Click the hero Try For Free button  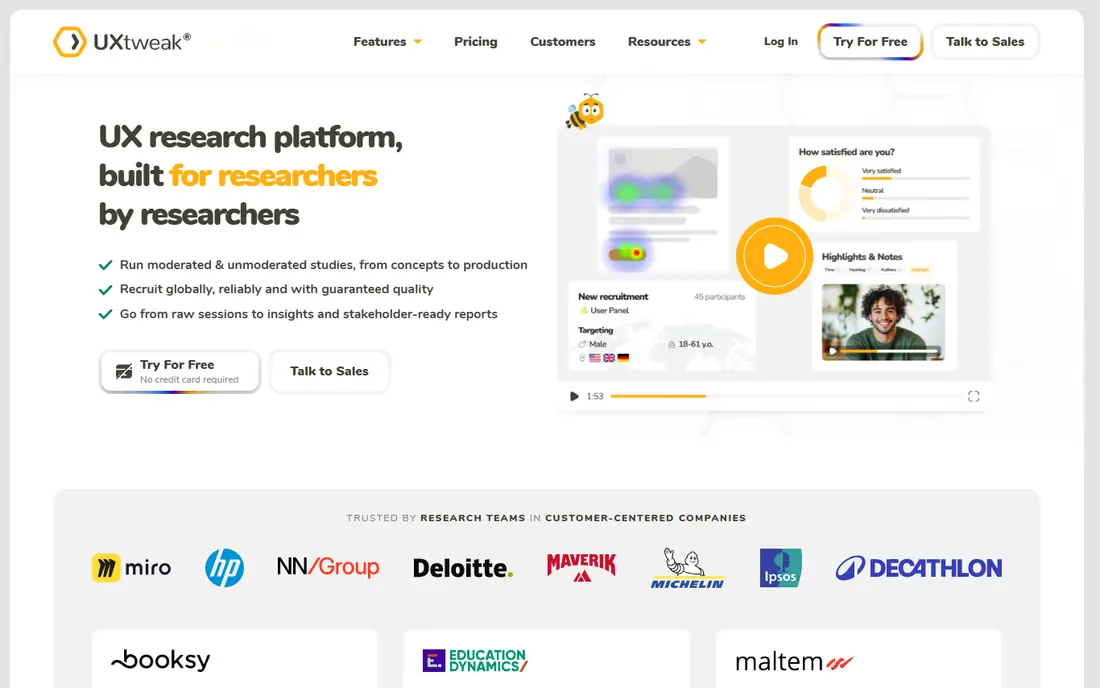180,371
